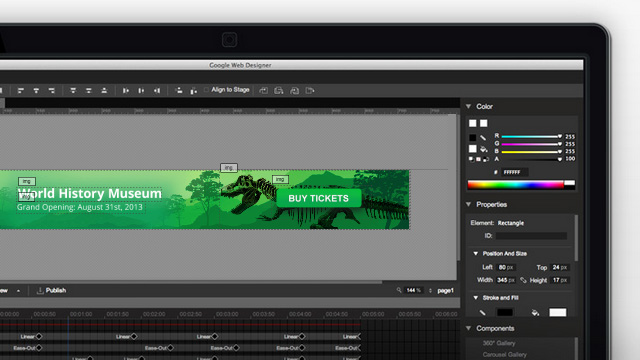640x360 pixels.
Task: Click the Height field showing 17
Action: (x=560, y=280)
